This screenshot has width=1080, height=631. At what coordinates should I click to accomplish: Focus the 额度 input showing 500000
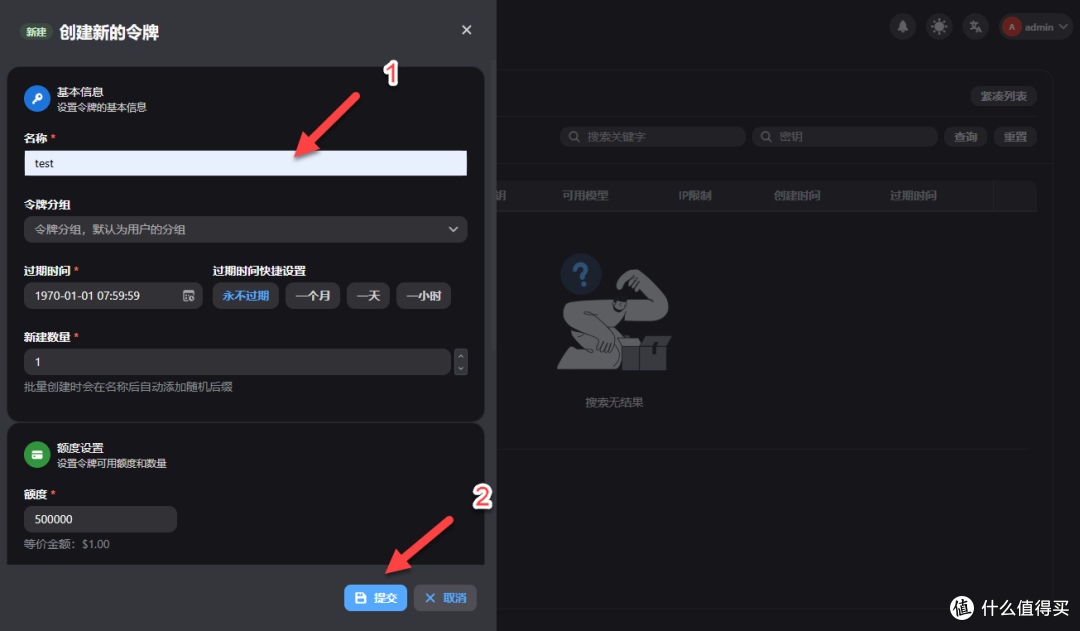[x=101, y=519]
